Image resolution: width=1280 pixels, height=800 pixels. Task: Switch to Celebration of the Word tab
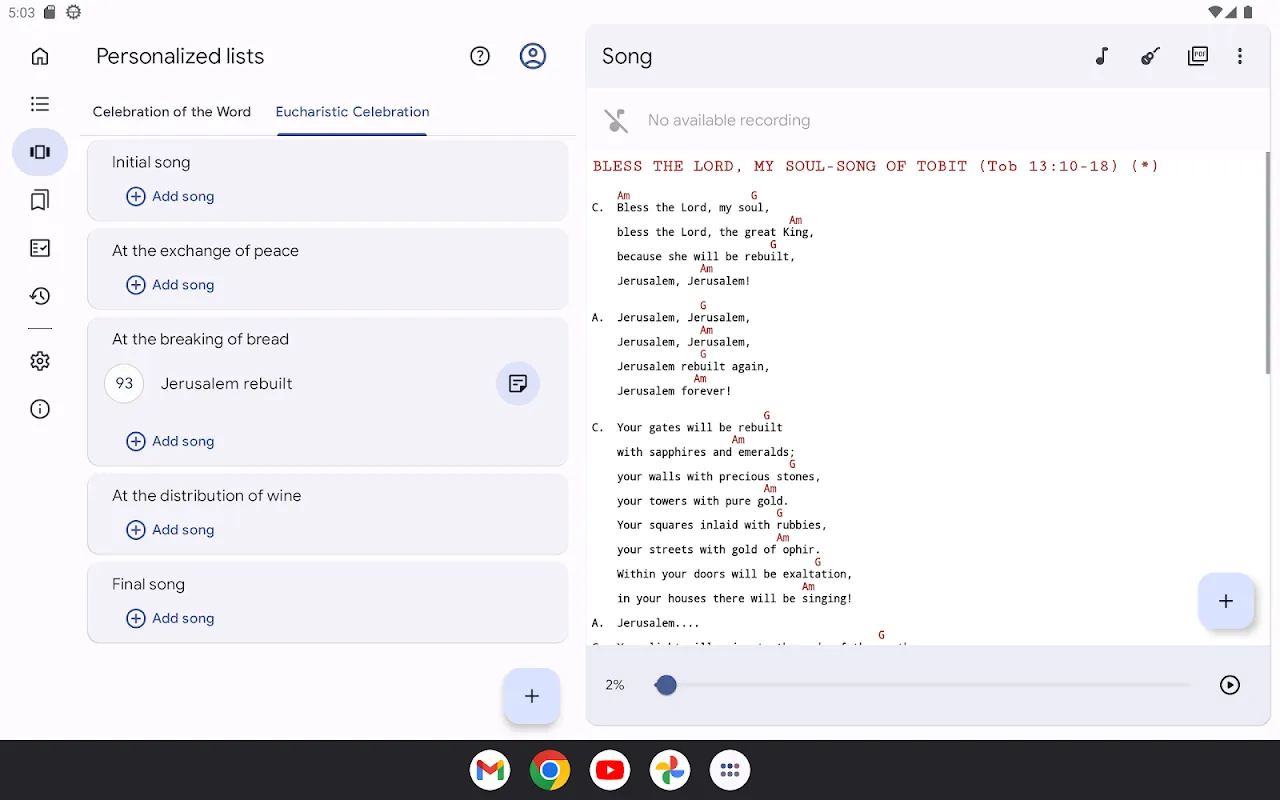coord(172,112)
